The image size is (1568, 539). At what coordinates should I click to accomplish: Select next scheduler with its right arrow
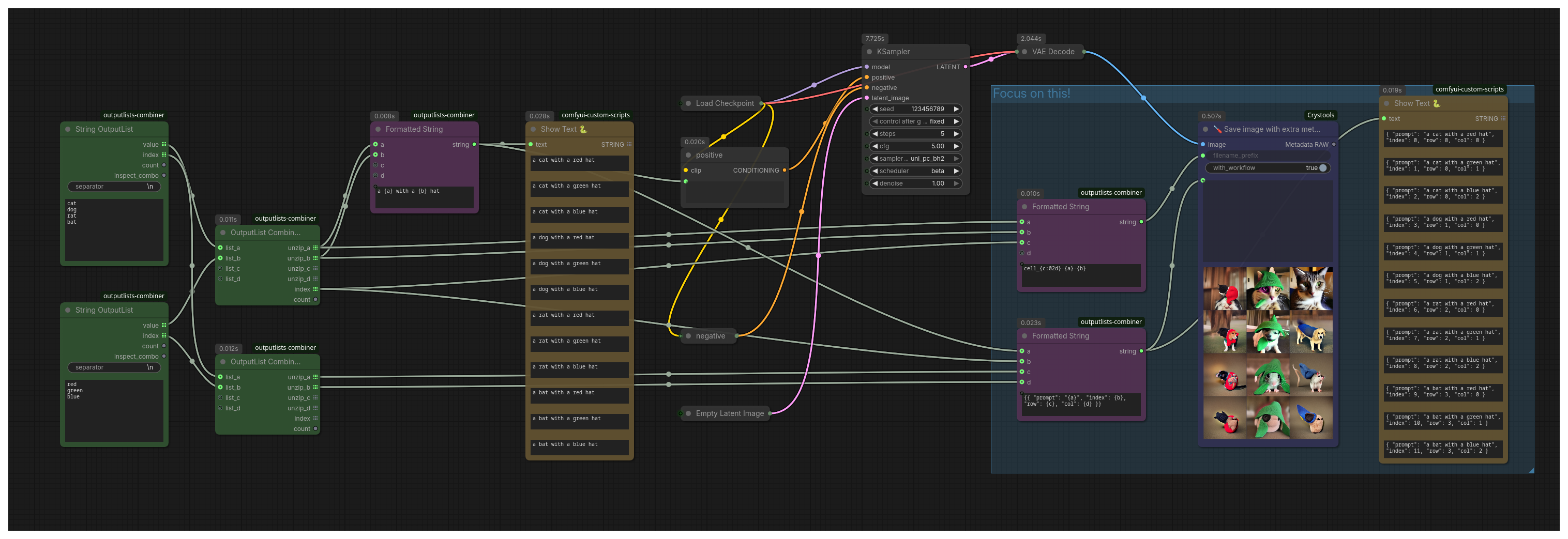(956, 171)
